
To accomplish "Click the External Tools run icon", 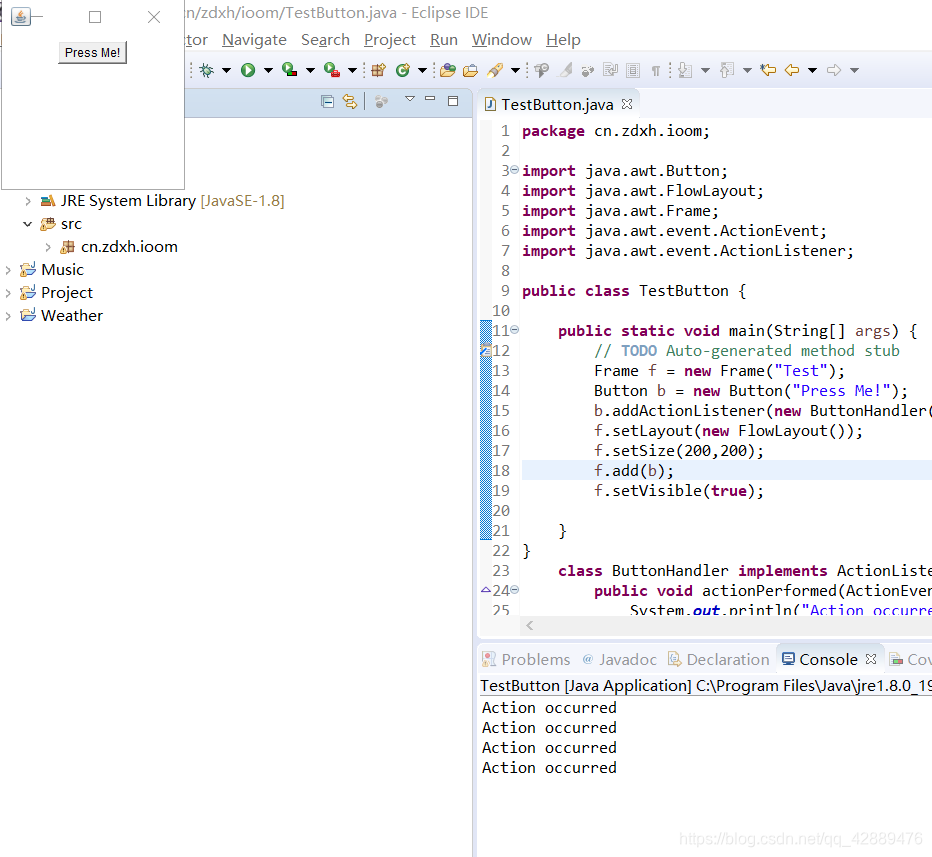I will 332,70.
